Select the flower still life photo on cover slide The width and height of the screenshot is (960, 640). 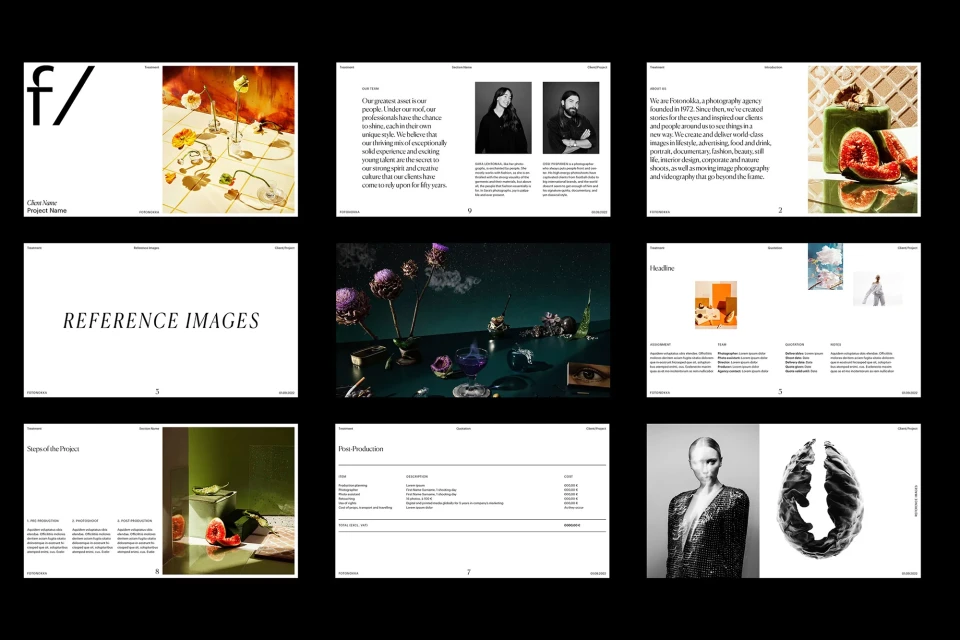click(228, 139)
